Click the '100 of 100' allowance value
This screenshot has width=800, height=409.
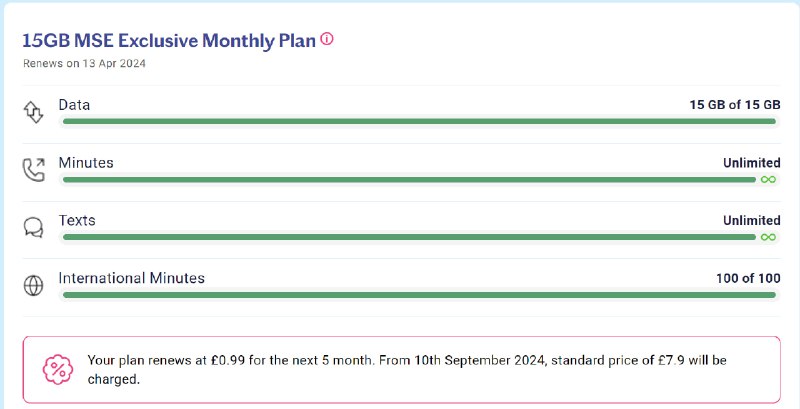747,278
